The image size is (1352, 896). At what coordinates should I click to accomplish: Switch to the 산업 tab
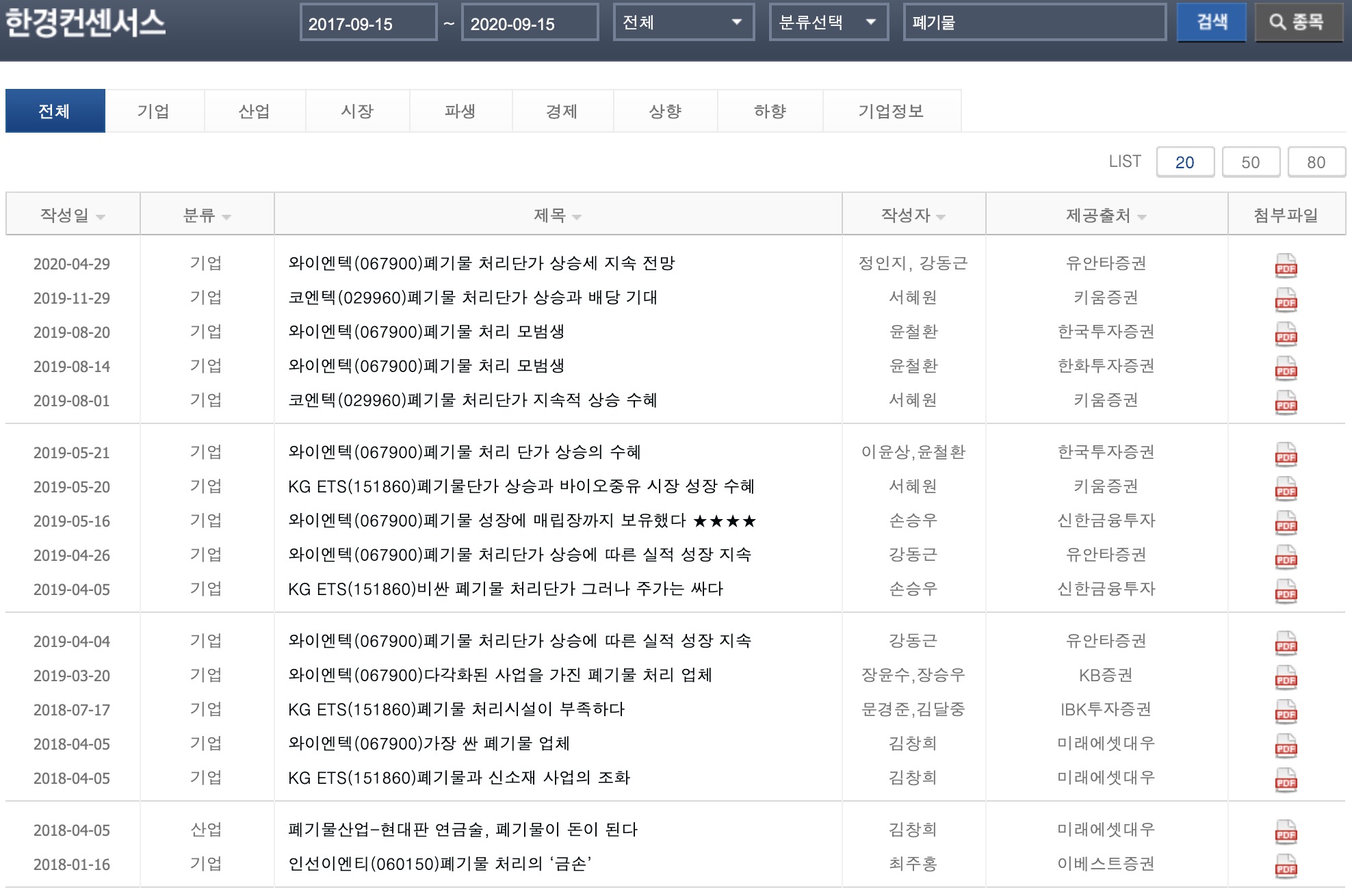[x=254, y=111]
